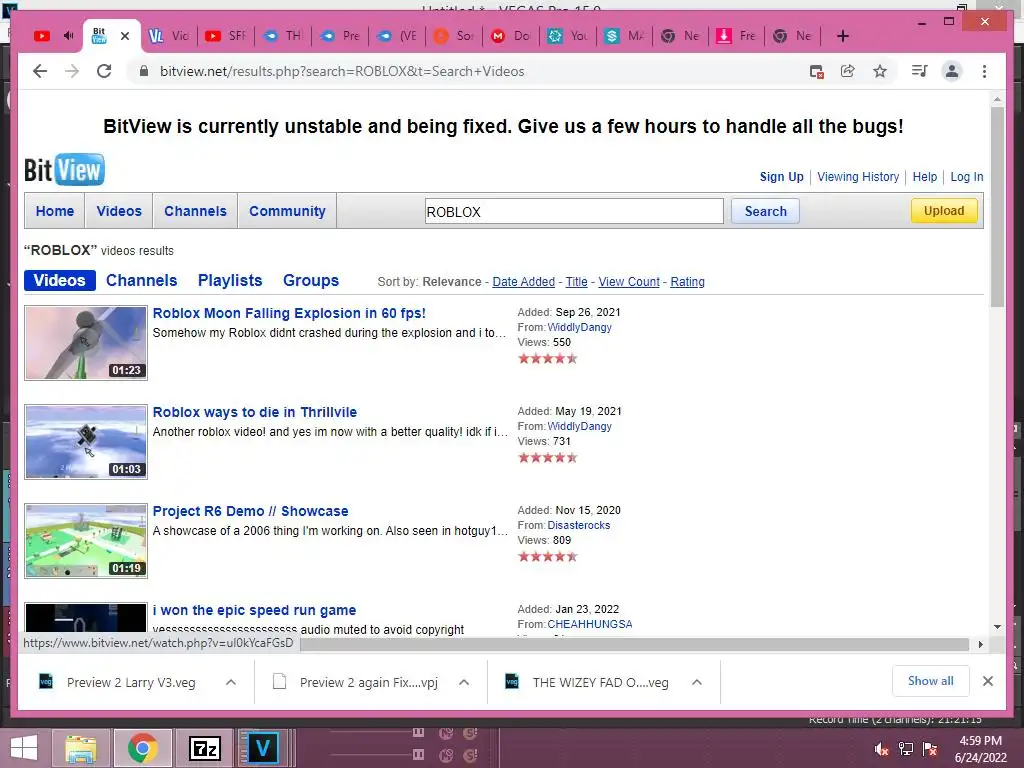Expand options for Preview 2 Larry V3.veg download

click(x=231, y=682)
